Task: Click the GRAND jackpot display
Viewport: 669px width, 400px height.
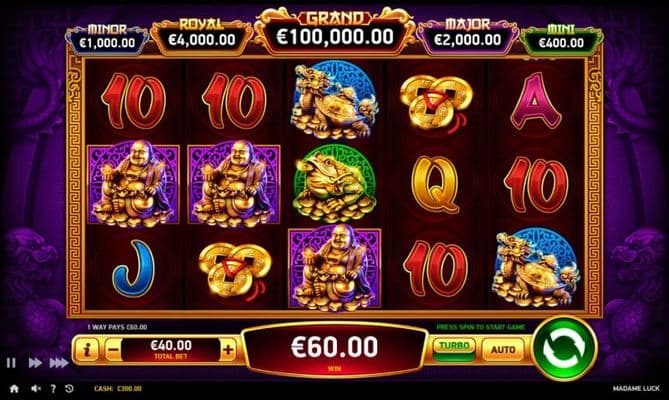Action: coord(335,31)
